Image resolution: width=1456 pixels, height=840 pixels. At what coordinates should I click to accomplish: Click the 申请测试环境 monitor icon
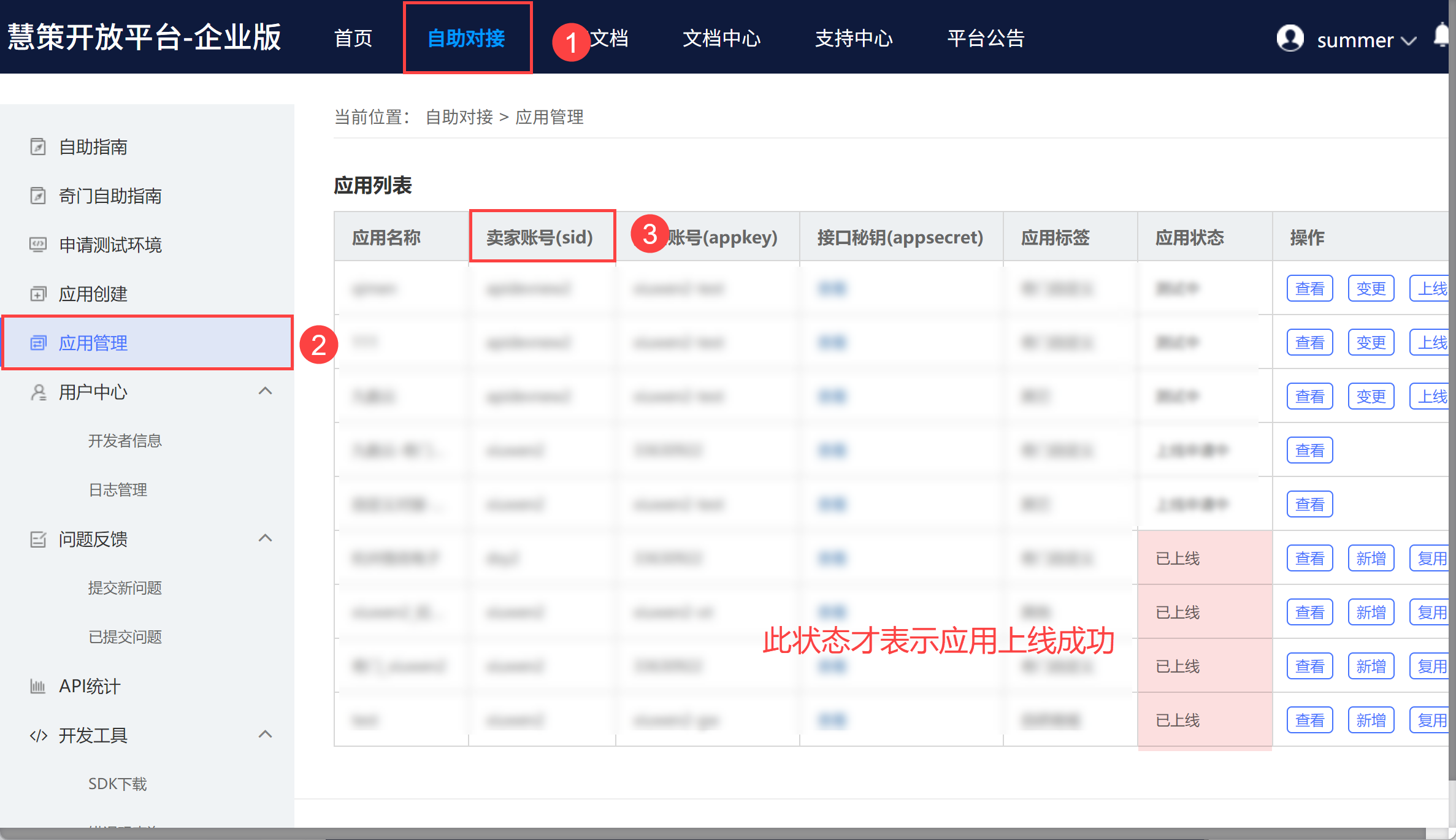click(38, 245)
